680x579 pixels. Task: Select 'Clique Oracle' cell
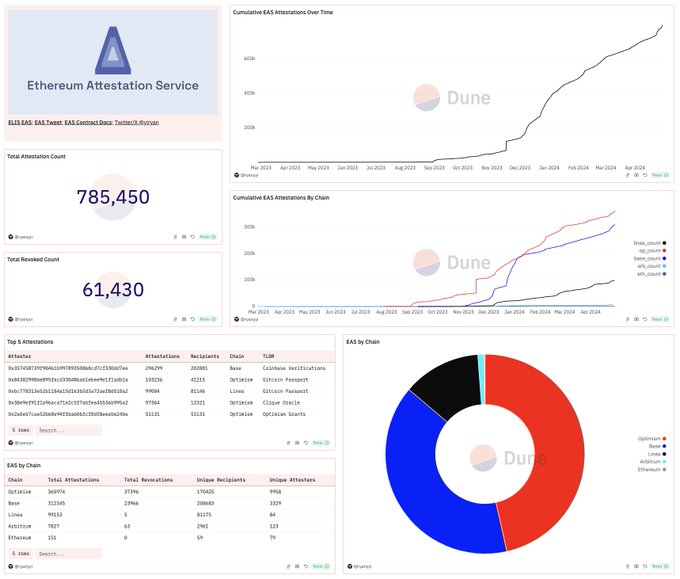click(x=281, y=402)
